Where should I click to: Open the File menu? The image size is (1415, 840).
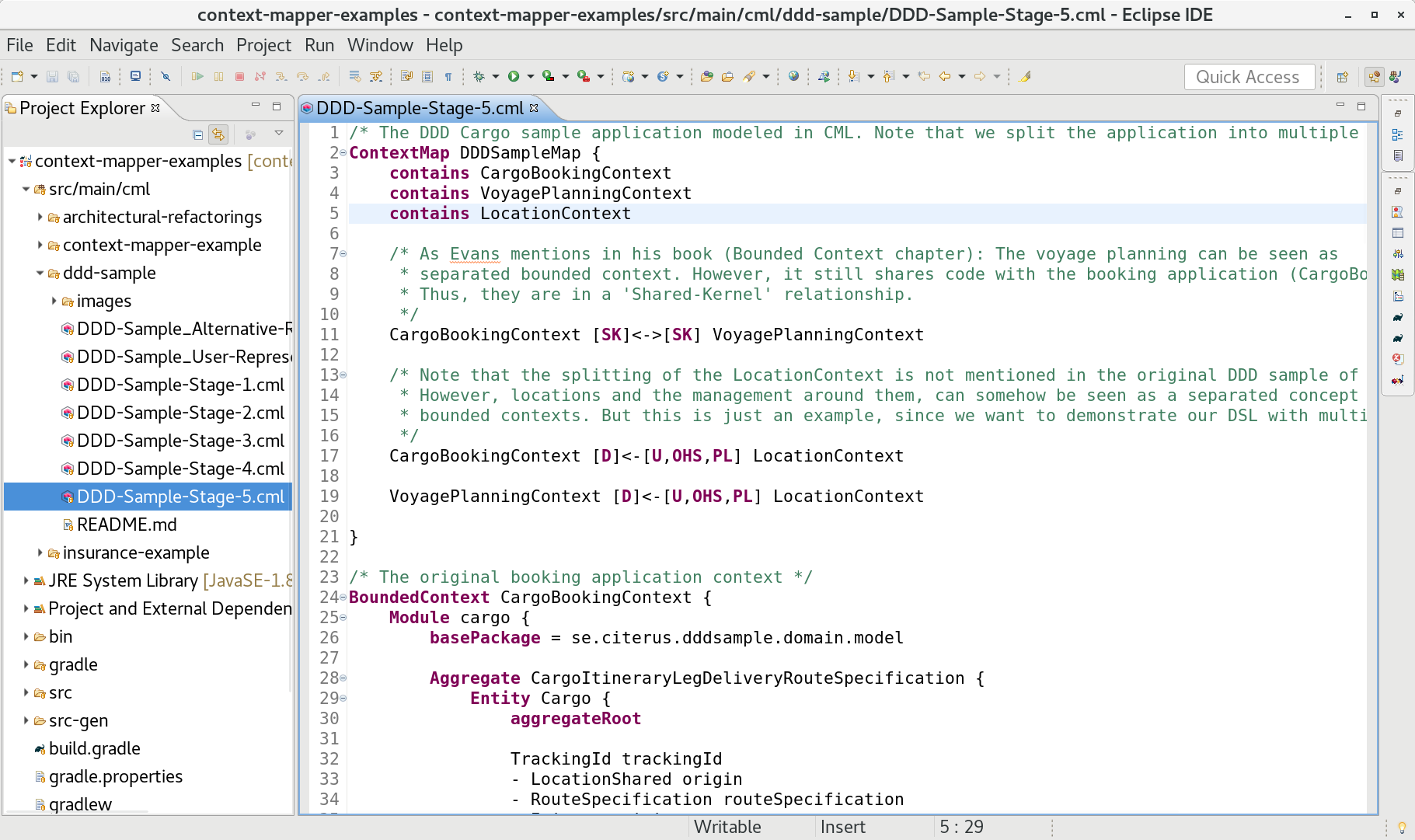[x=19, y=45]
